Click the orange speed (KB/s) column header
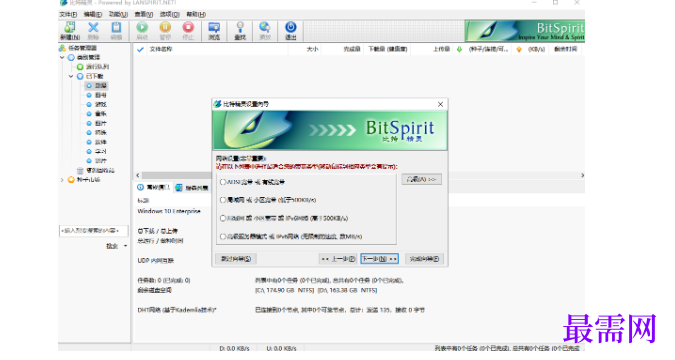The image size is (675, 360). click(519, 50)
